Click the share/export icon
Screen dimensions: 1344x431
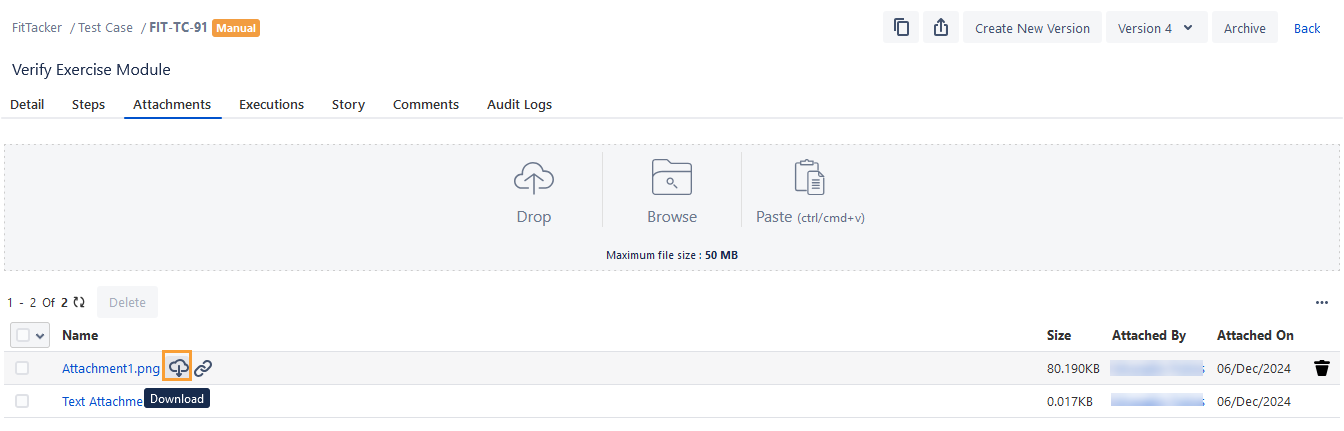(x=941, y=28)
